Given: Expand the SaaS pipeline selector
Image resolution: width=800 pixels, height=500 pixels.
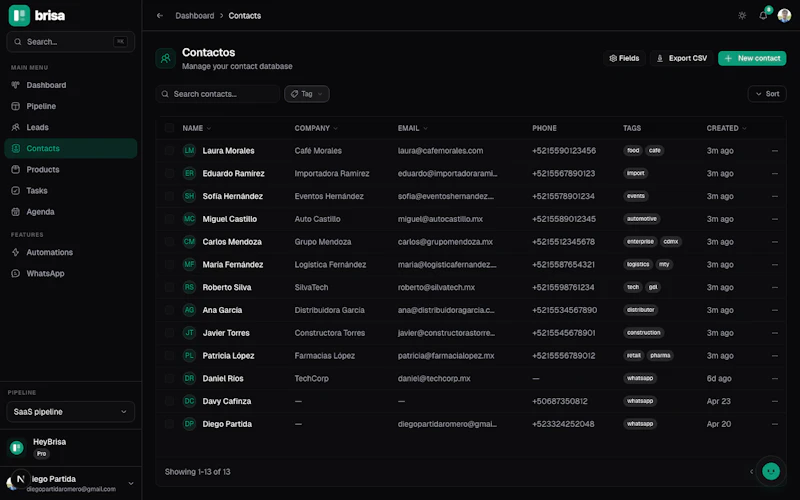Looking at the screenshot, I should pos(70,412).
